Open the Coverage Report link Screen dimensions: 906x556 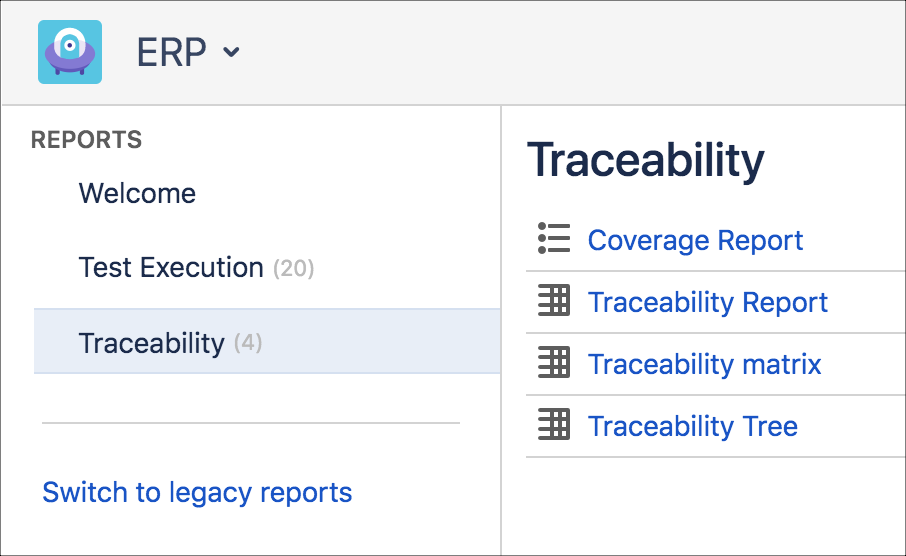(695, 240)
